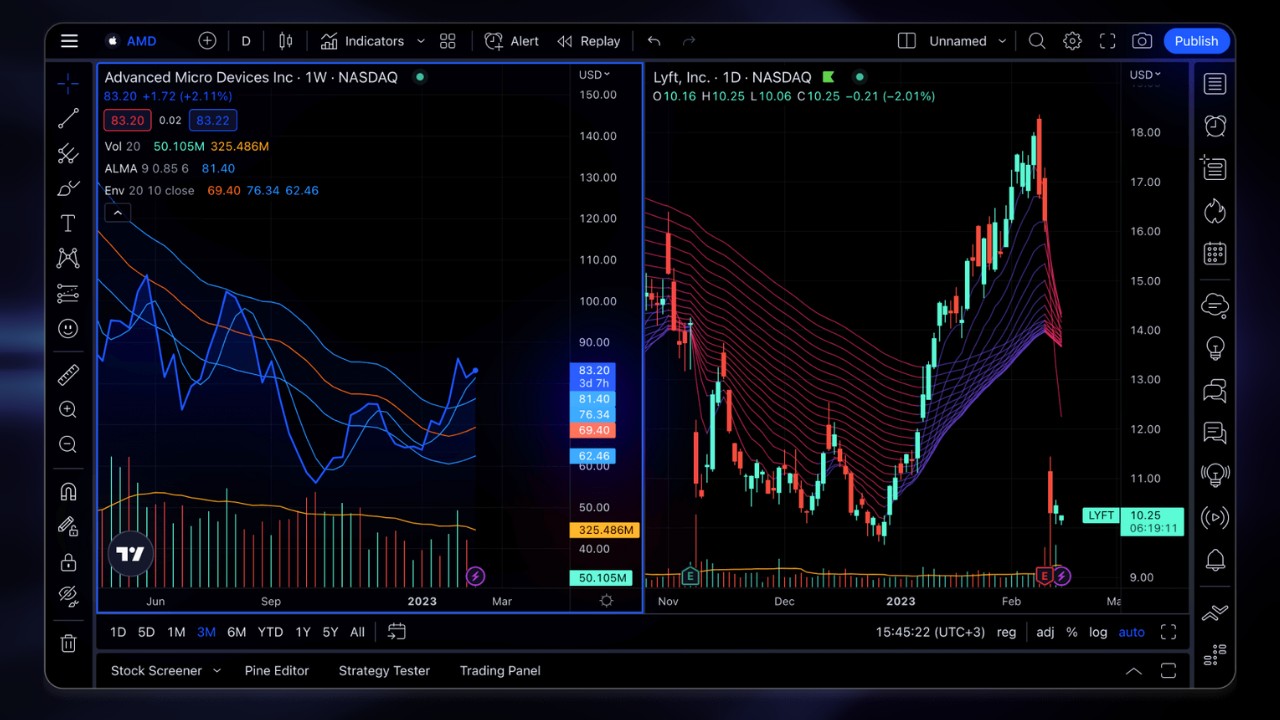The width and height of the screenshot is (1280, 720).
Task: Add symbol with the plus icon
Action: [207, 41]
